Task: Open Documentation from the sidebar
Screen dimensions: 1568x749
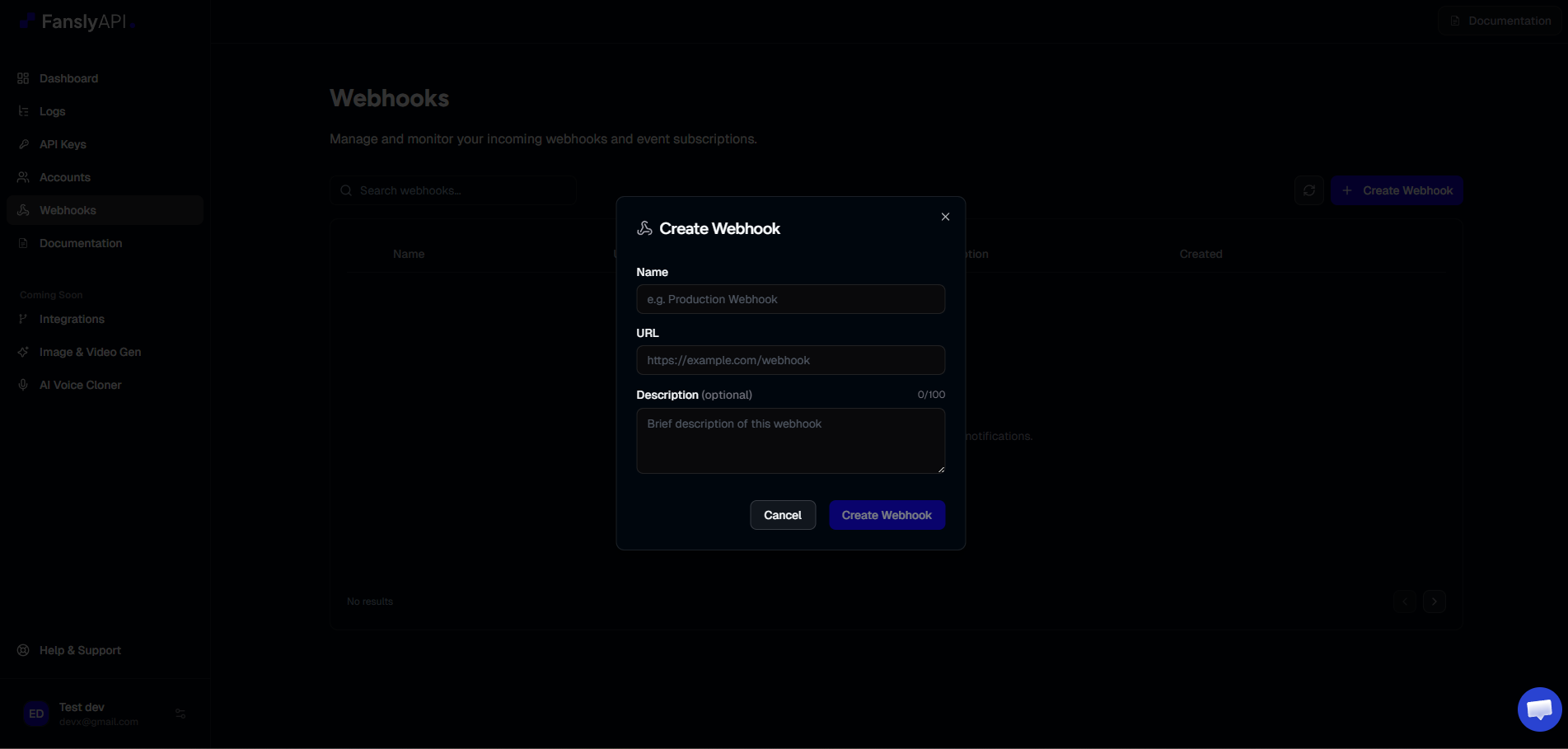Action: [80, 243]
